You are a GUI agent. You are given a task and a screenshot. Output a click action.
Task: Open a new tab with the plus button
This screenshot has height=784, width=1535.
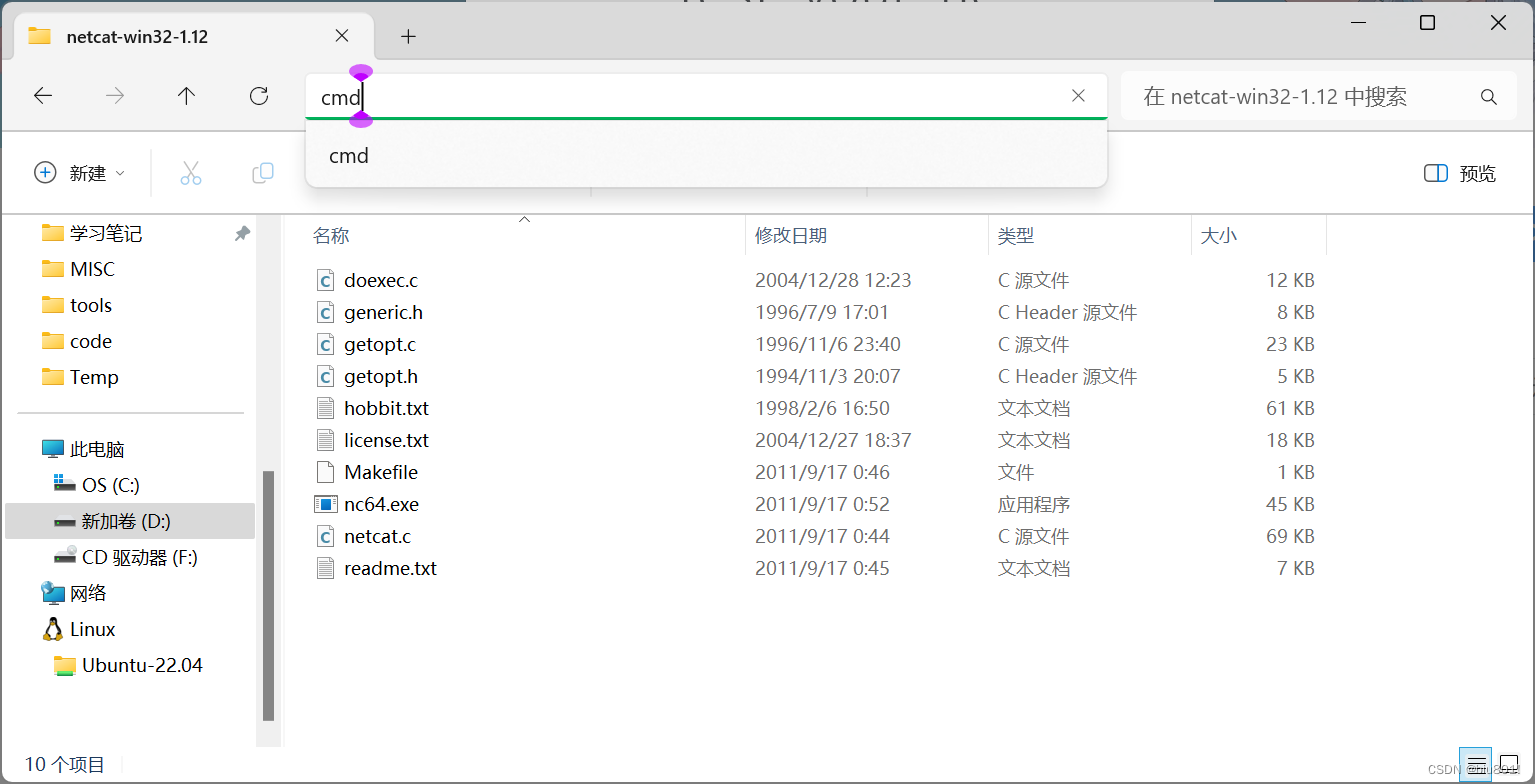coord(407,36)
